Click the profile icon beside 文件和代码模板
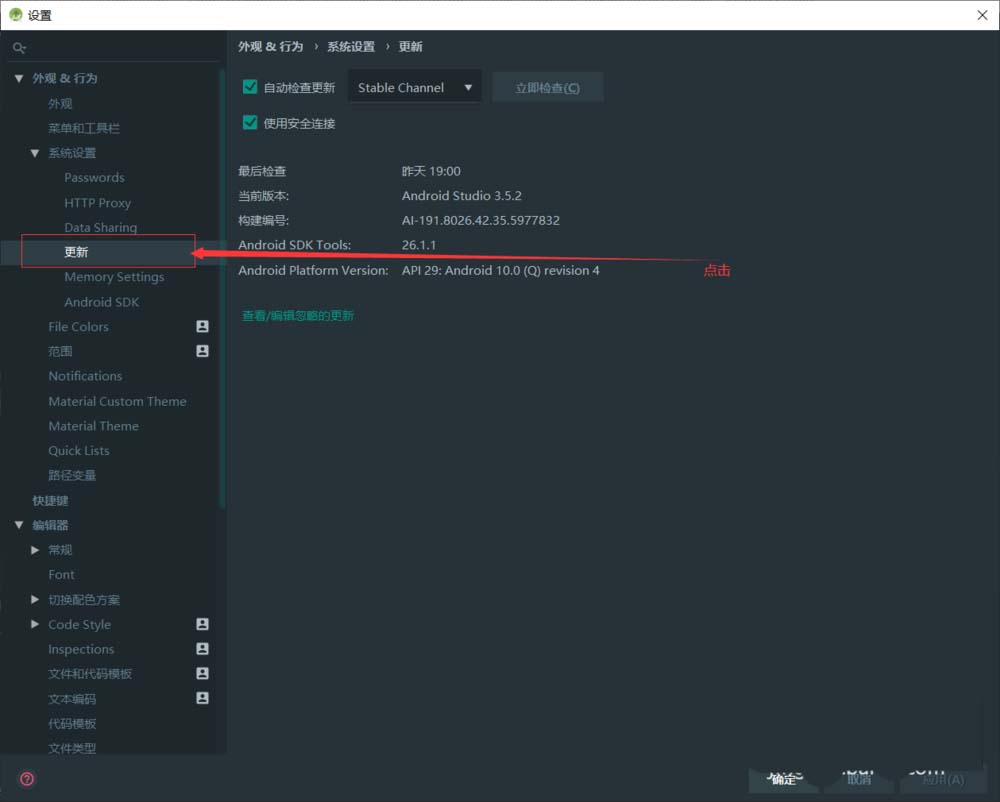Viewport: 1000px width, 802px height. [202, 673]
